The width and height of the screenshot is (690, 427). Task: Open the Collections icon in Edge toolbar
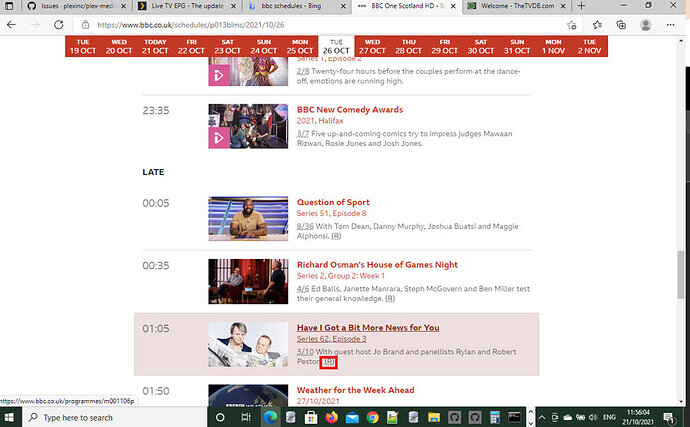tap(621, 25)
